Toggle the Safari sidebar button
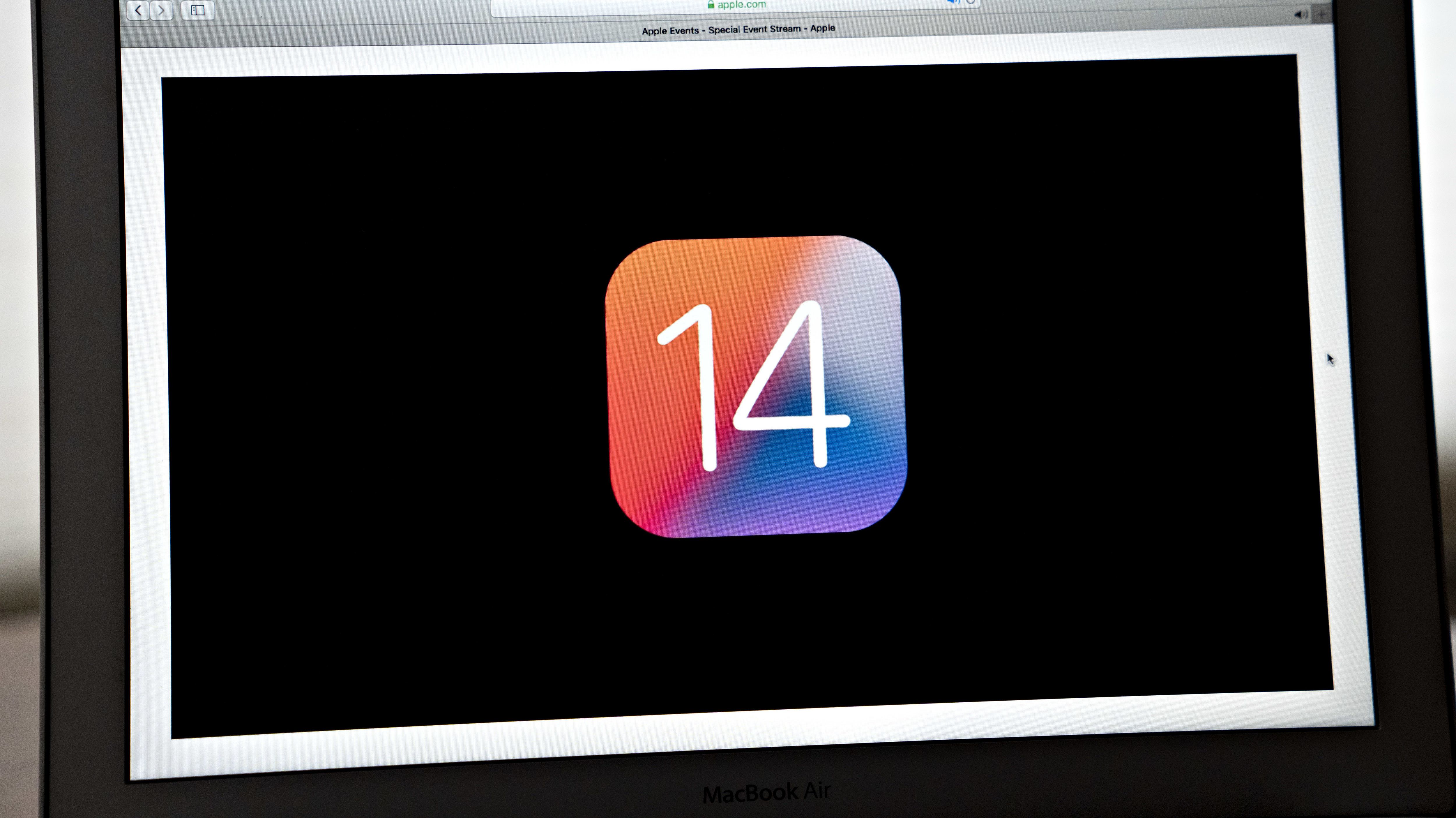The width and height of the screenshot is (1456, 818). coord(198,10)
